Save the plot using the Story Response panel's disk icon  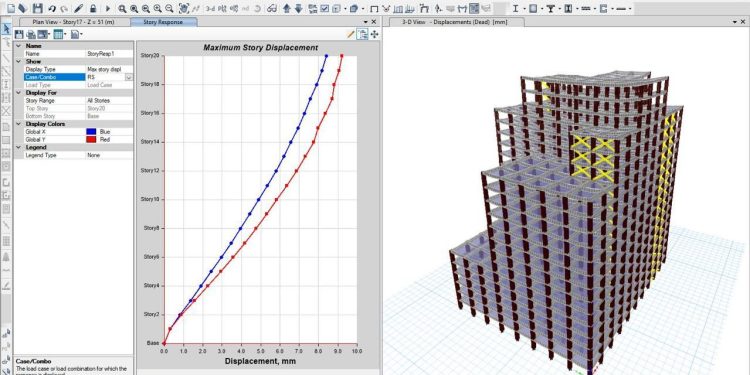pyautogui.click(x=19, y=34)
